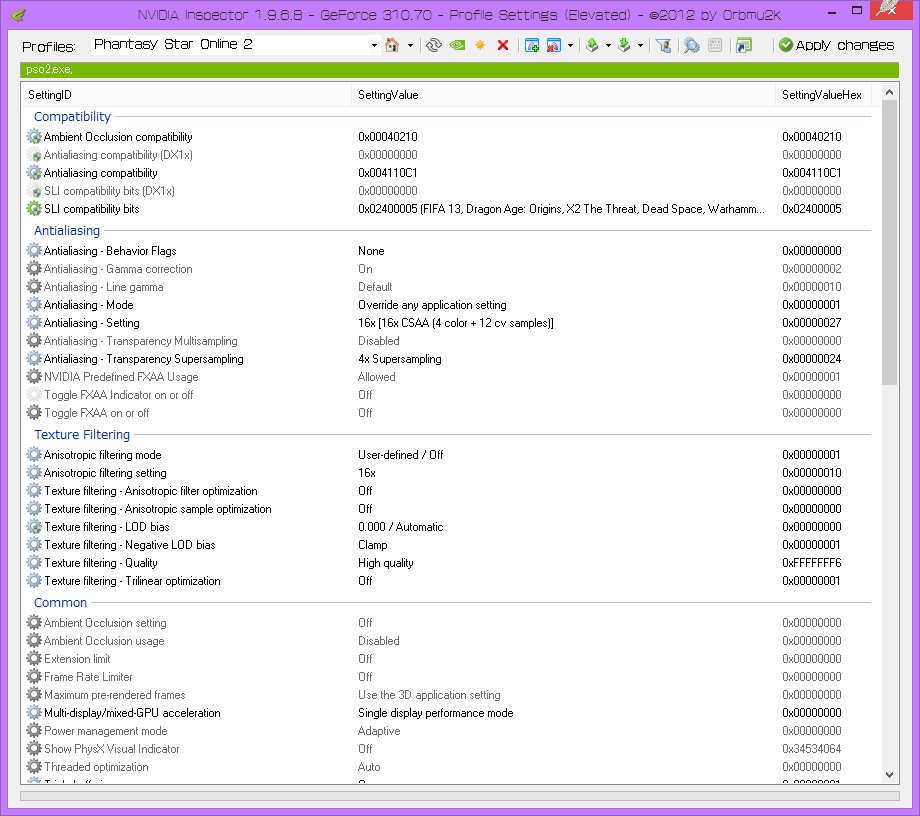The height and width of the screenshot is (816, 920).
Task: Click gear icon beside Antialiasing - Behavior Flags
Action: tap(34, 250)
